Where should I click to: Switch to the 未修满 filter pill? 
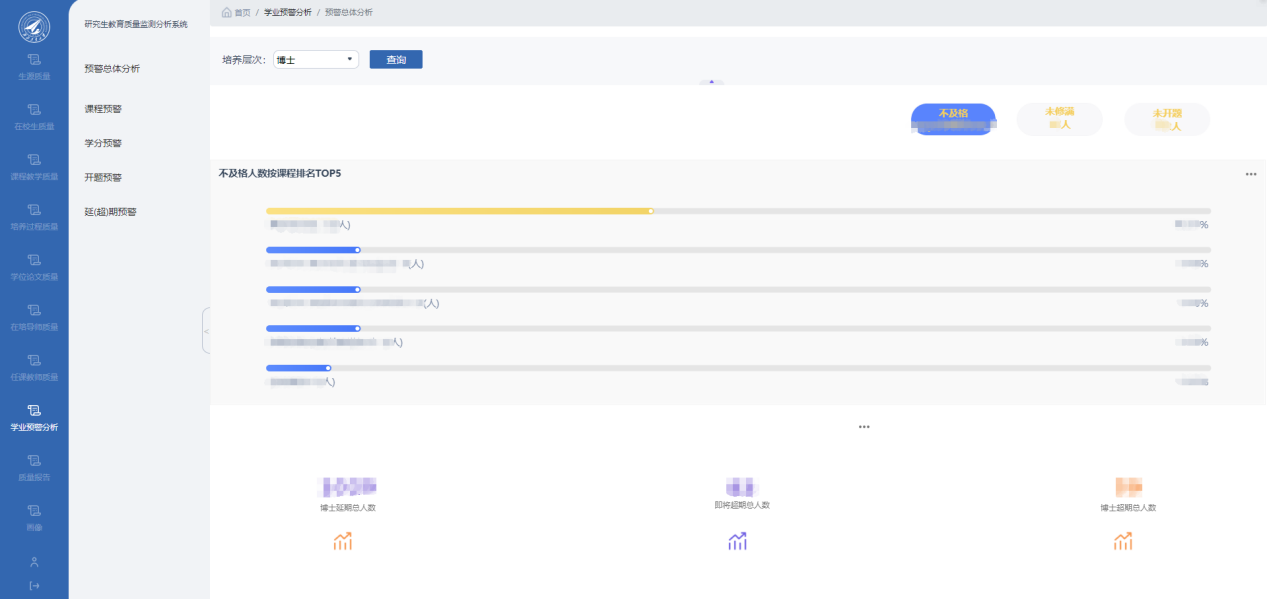tap(1059, 119)
